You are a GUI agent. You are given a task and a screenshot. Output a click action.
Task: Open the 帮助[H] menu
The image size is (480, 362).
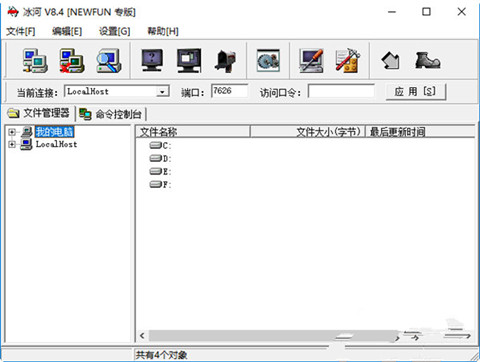point(163,31)
